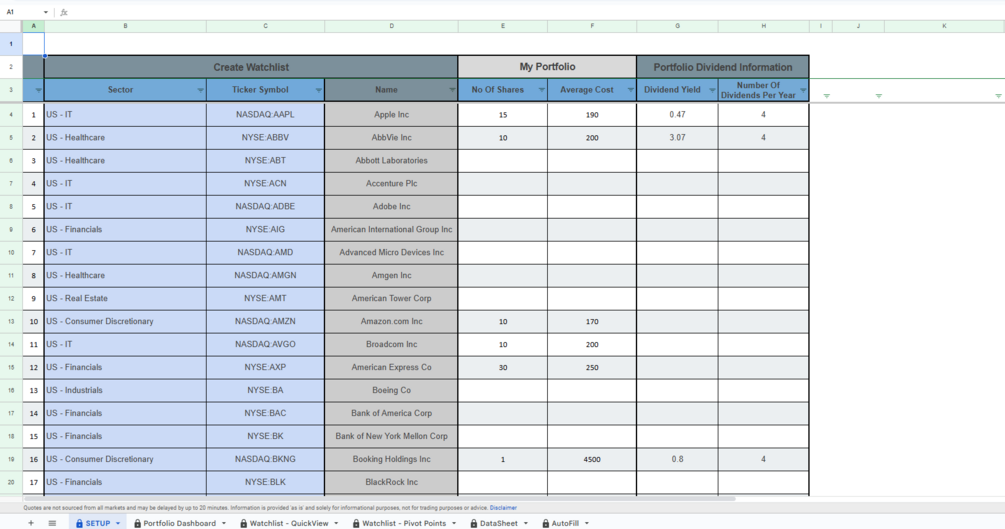Select the Adobe Inc name cell
1005x529 pixels.
click(x=392, y=206)
